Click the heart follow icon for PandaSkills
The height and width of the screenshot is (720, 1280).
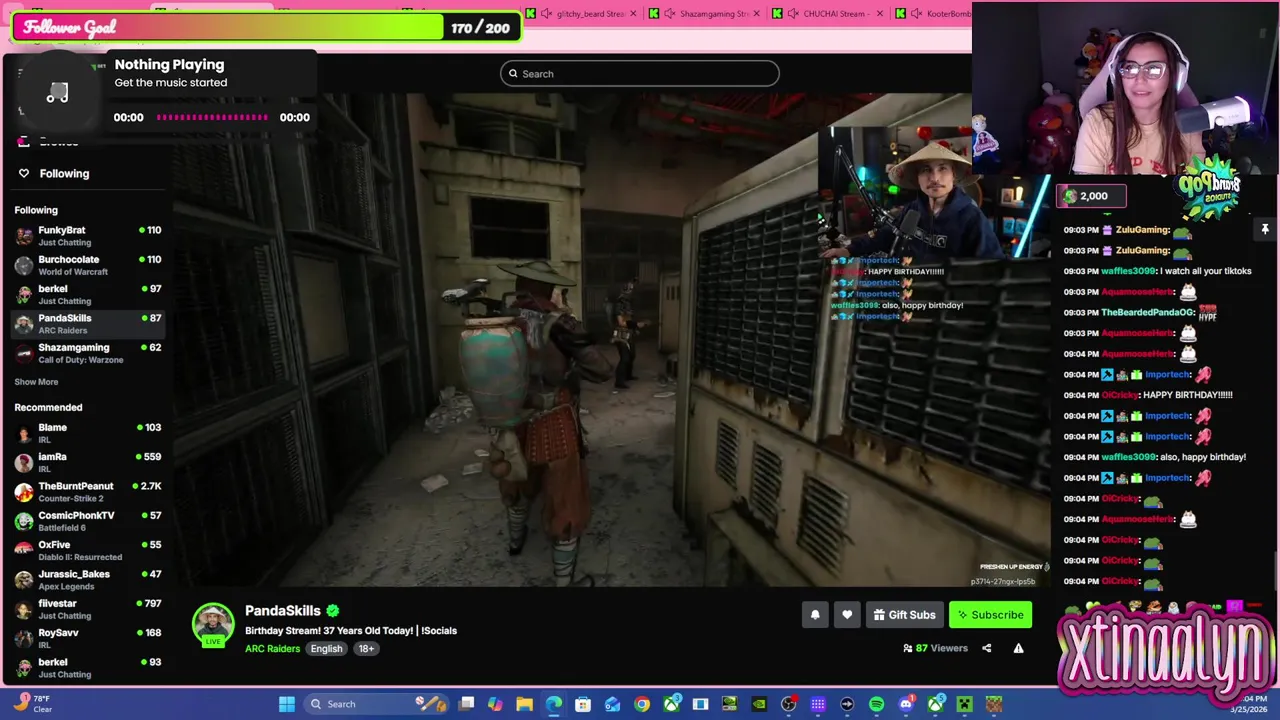click(847, 615)
